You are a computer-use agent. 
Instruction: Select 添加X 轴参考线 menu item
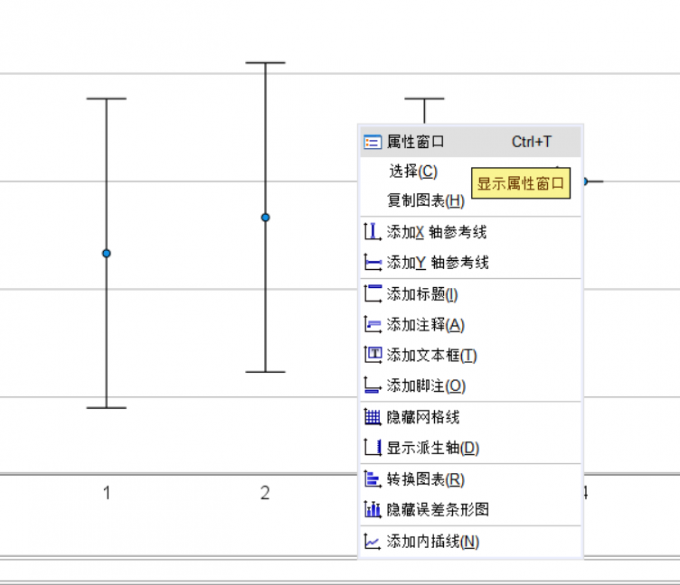[x=471, y=232]
